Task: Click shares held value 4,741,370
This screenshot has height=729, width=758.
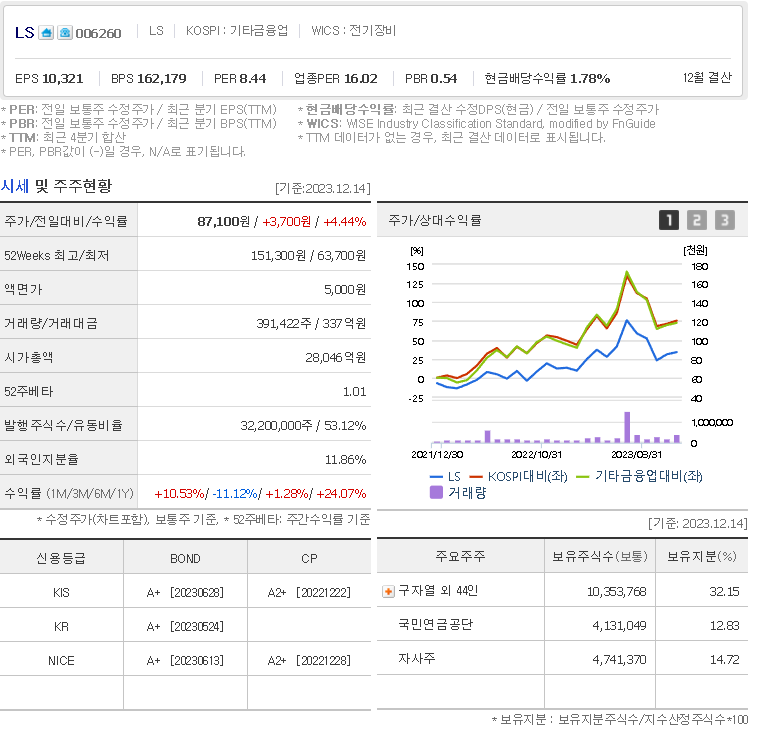Action: point(619,659)
